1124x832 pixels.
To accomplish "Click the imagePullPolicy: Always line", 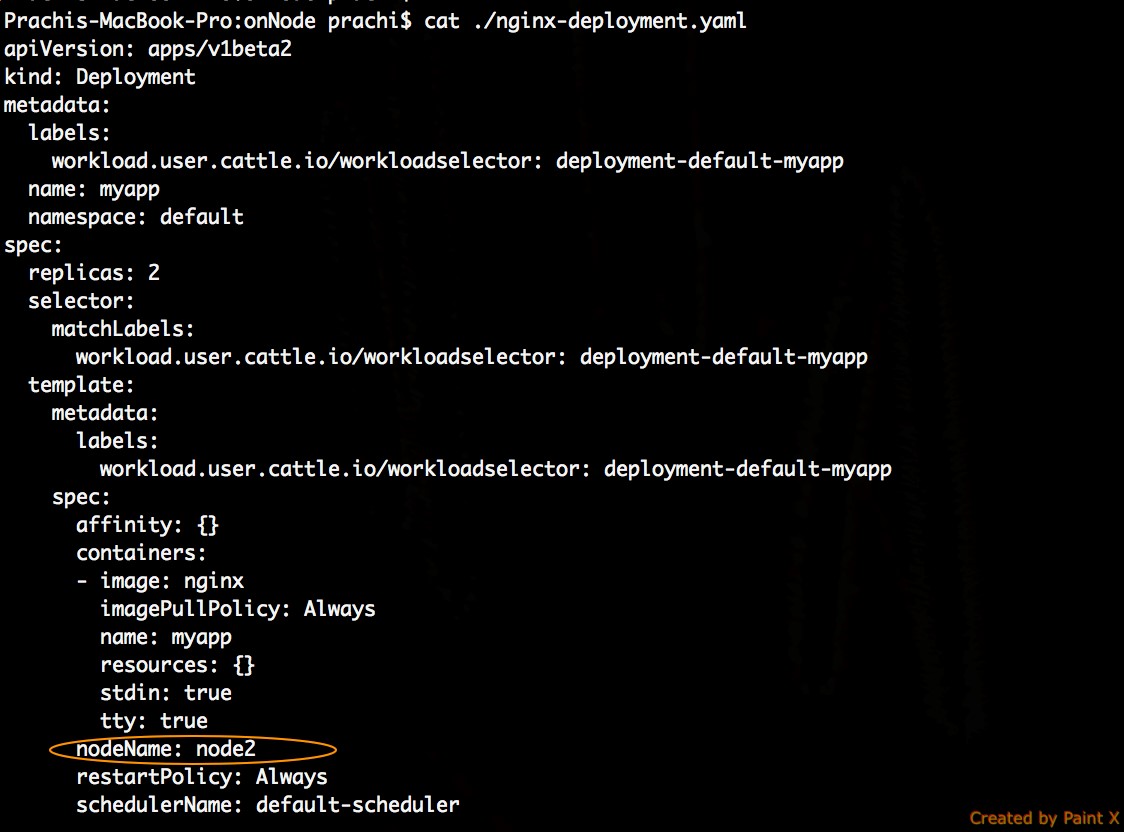I will (238, 609).
